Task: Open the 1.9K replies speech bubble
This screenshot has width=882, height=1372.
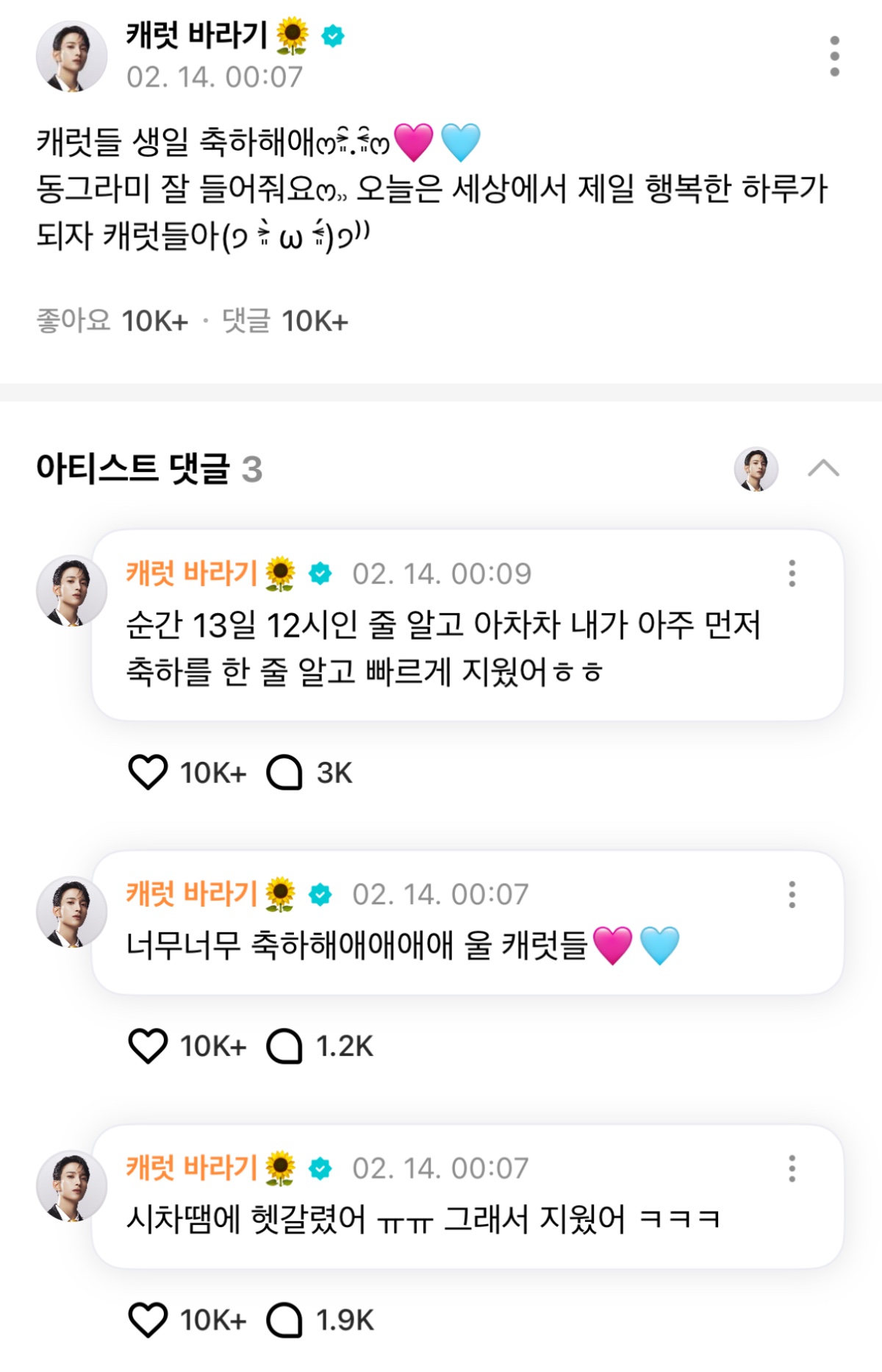Action: tap(284, 1320)
